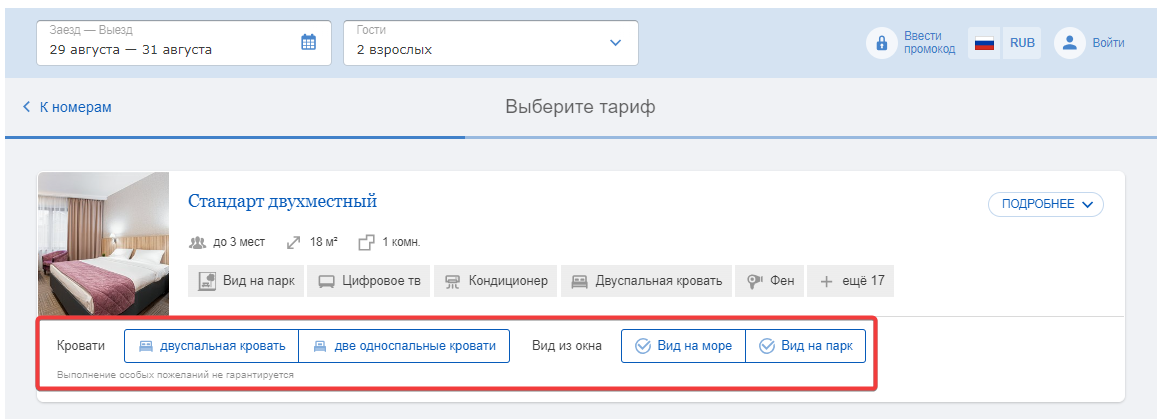The height and width of the screenshot is (419, 1165).
Task: Select two single beds option
Action: click(404, 346)
